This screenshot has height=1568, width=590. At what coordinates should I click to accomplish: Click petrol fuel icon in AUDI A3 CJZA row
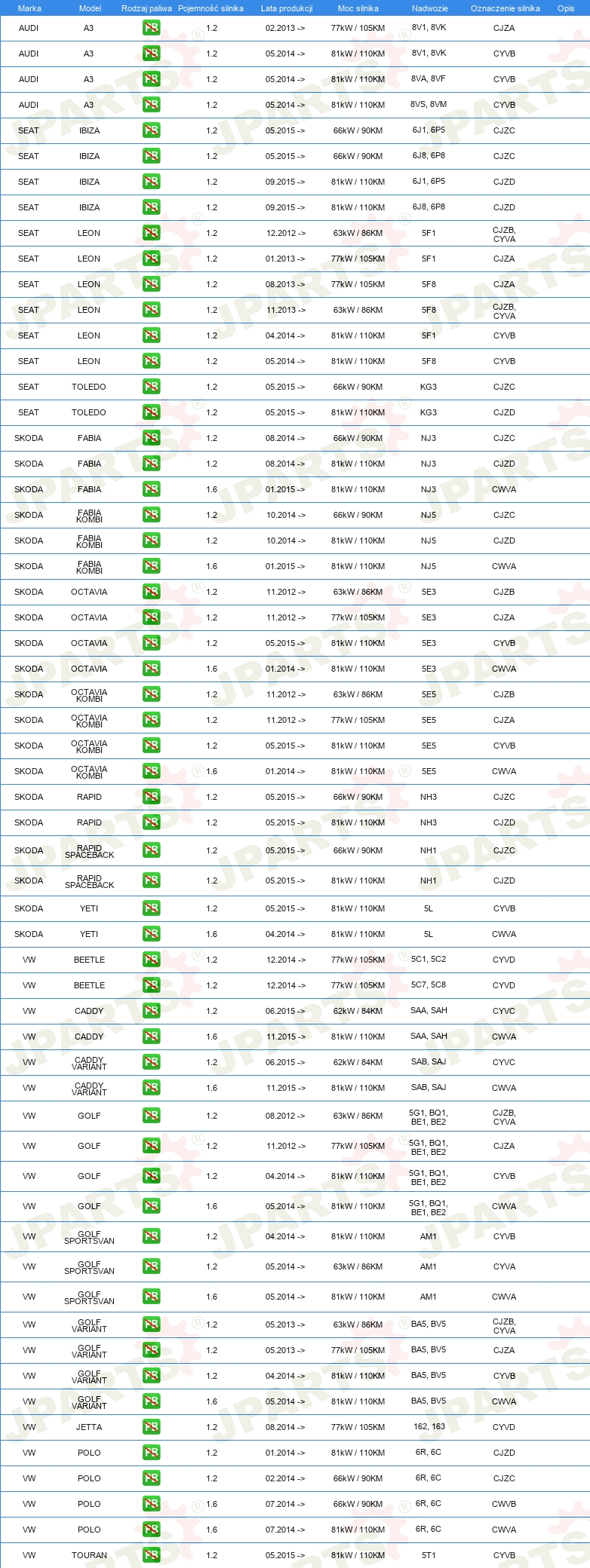151,28
